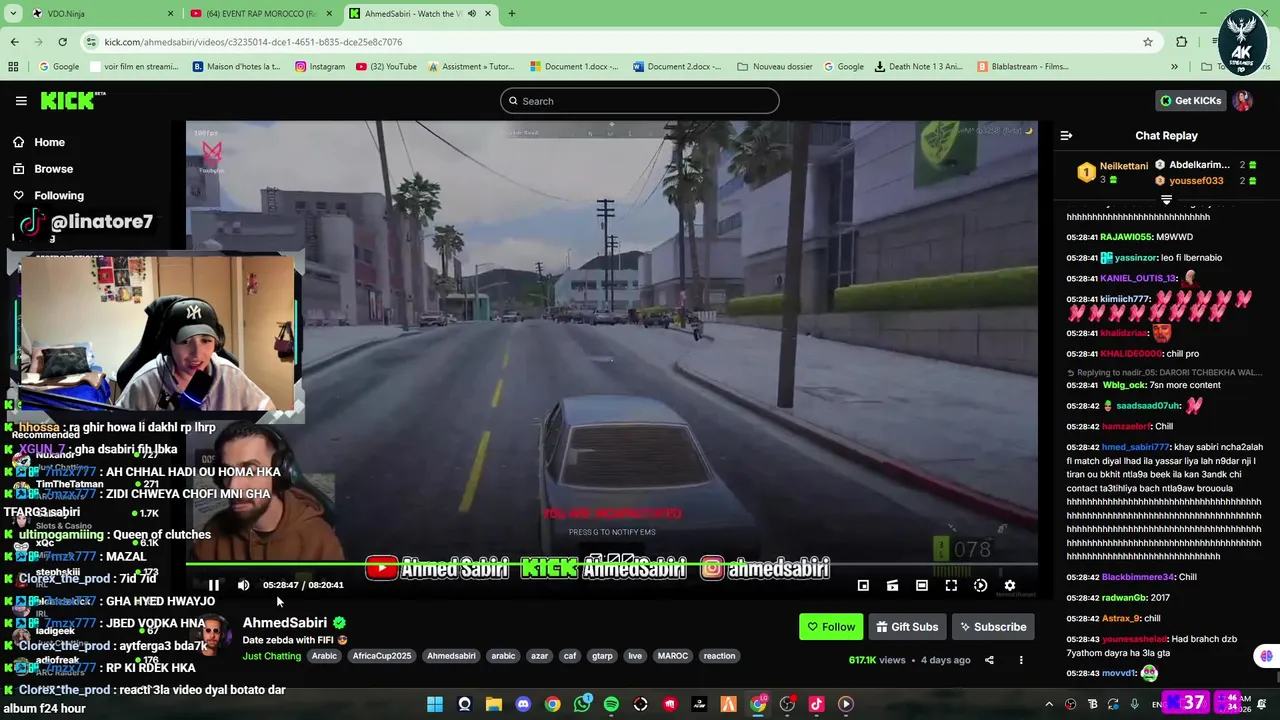The width and height of the screenshot is (1280, 720).
Task: Open the Instagram bookmark
Action: [x=320, y=67]
